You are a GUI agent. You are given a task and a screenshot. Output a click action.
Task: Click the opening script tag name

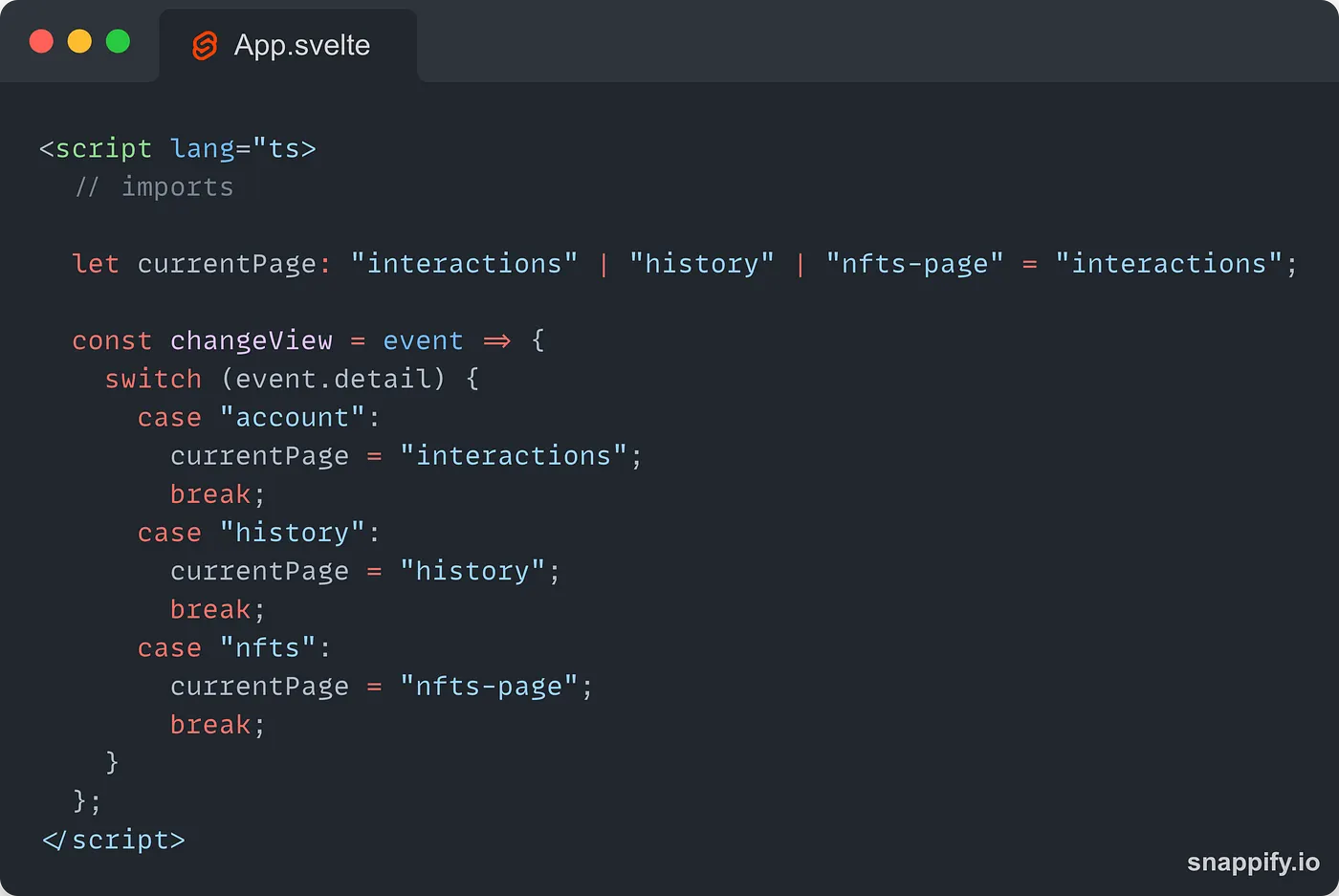tap(103, 149)
